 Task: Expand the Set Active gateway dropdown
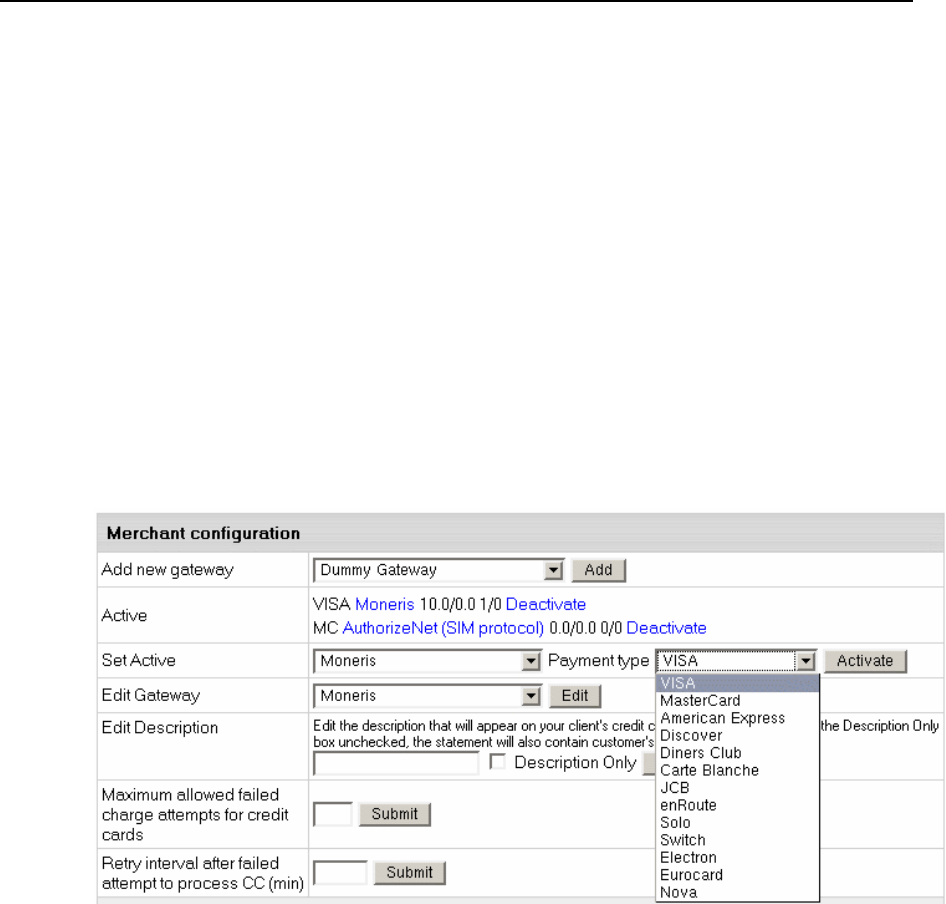point(427,661)
